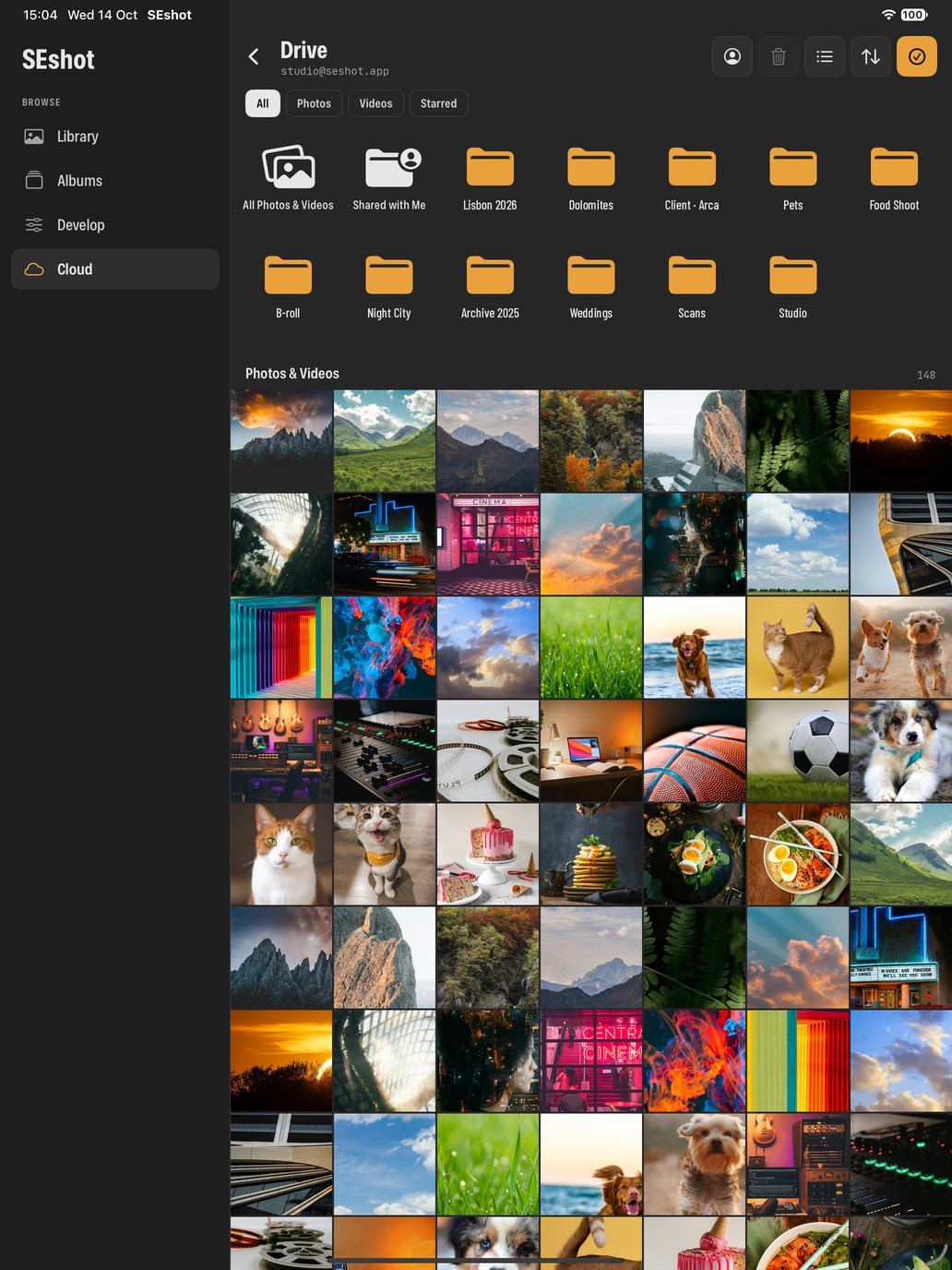Open the Shared with Me folder
This screenshot has height=1270, width=952.
(389, 178)
